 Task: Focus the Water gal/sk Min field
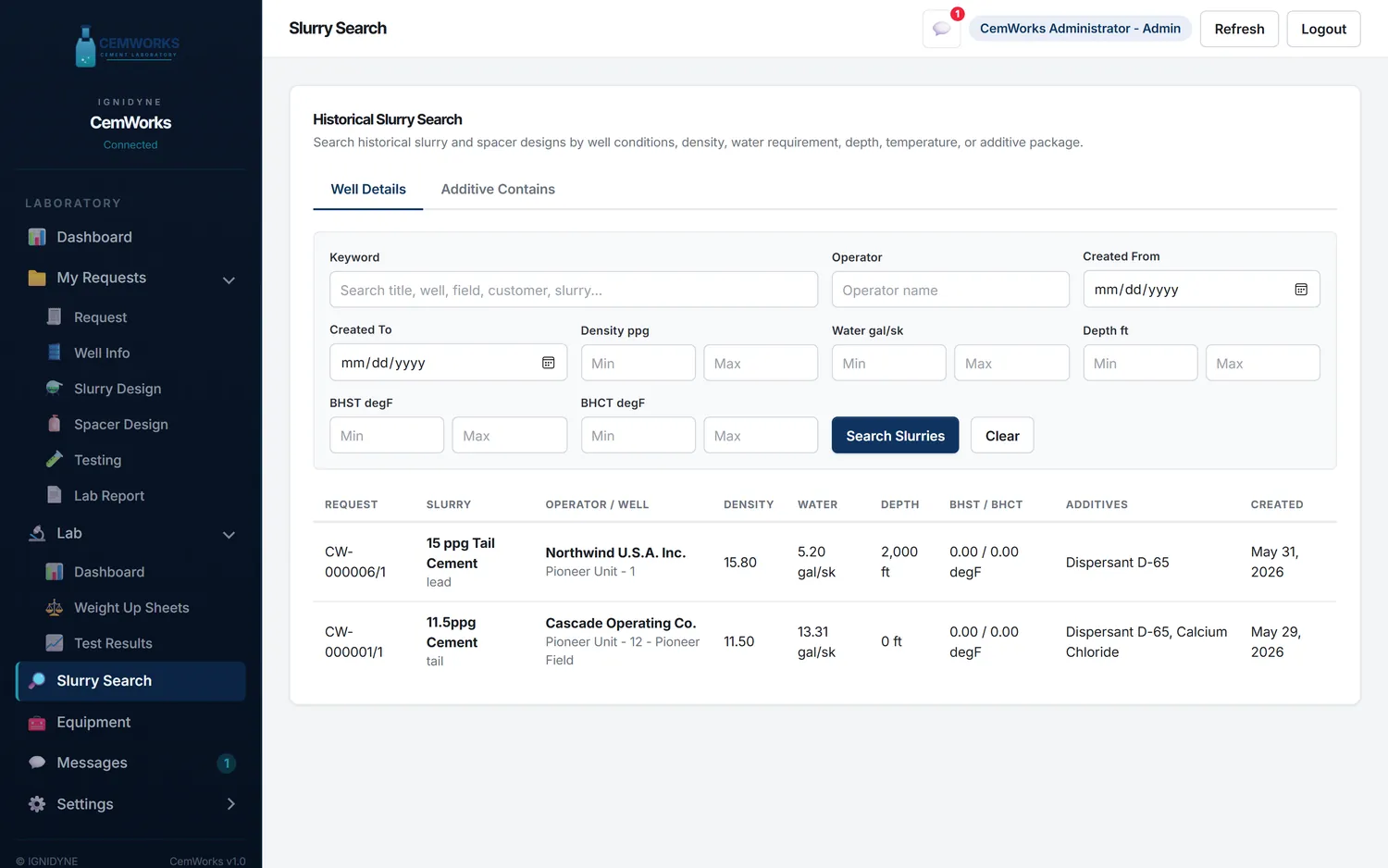[889, 363]
